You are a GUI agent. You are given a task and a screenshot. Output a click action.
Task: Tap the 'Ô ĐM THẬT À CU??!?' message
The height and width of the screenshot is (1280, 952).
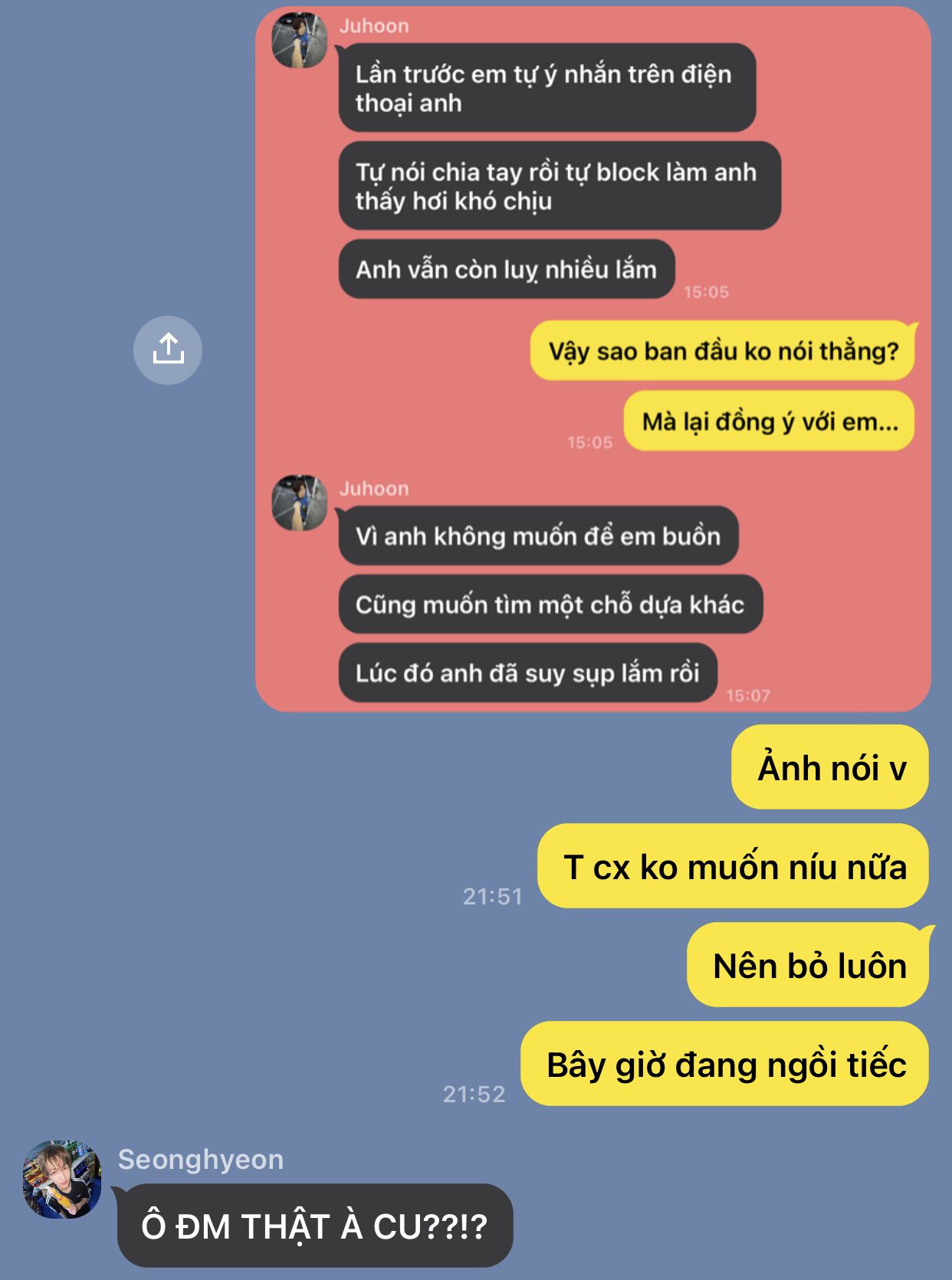click(315, 1226)
